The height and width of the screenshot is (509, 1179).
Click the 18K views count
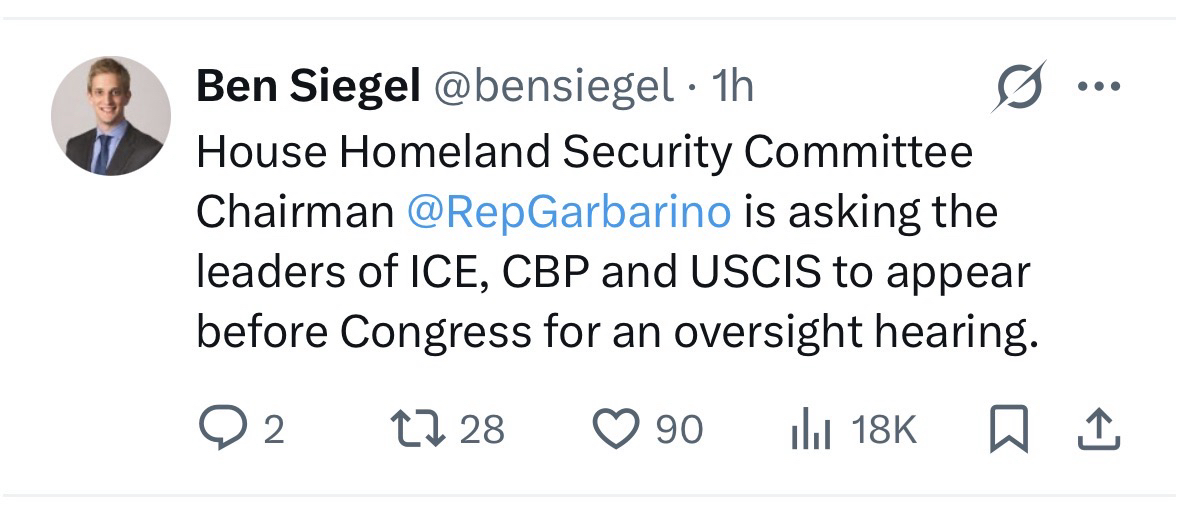point(884,430)
